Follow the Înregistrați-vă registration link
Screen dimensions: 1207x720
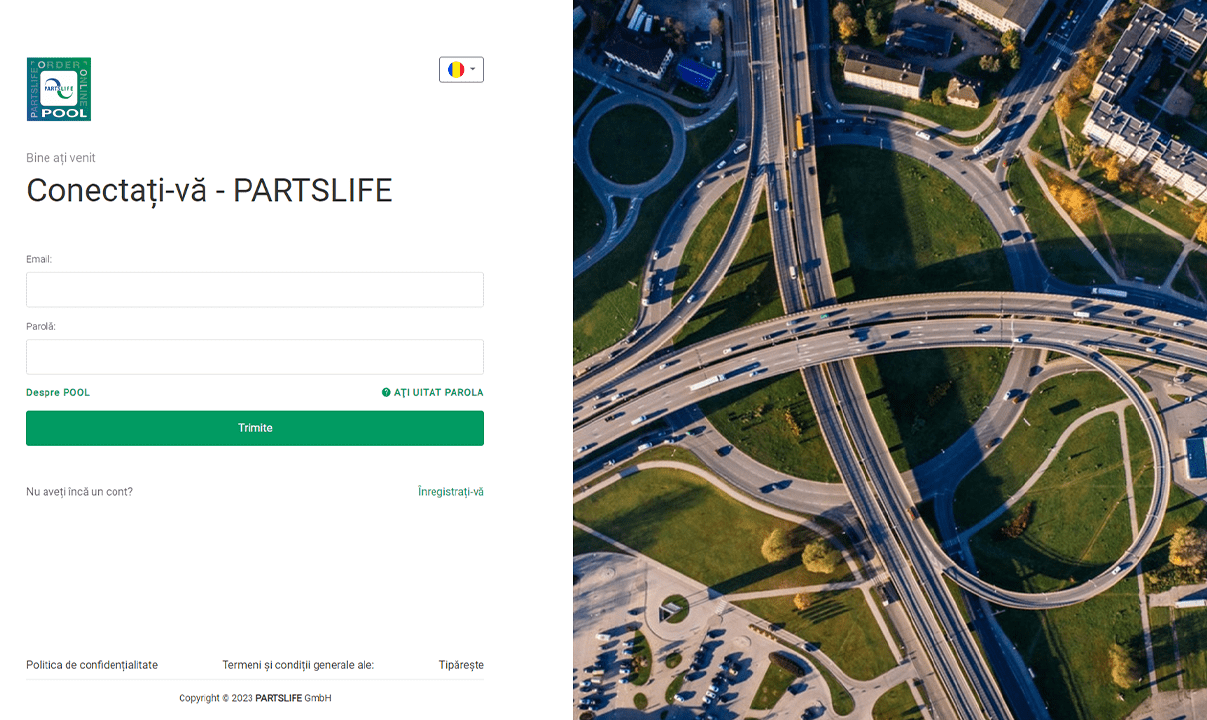[451, 492]
